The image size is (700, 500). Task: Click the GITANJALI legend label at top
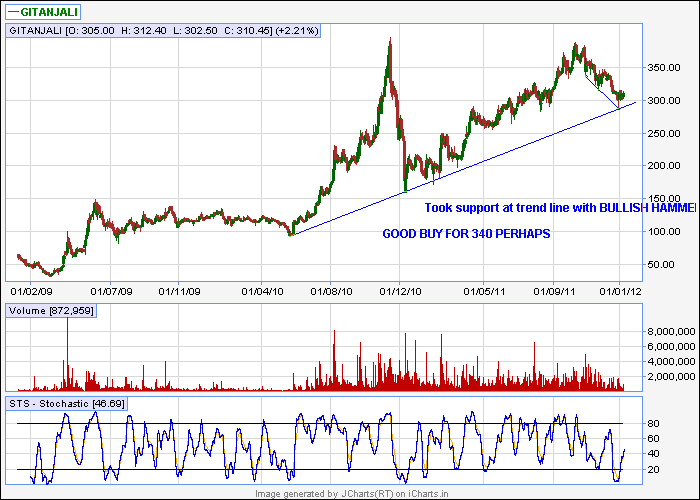43,12
